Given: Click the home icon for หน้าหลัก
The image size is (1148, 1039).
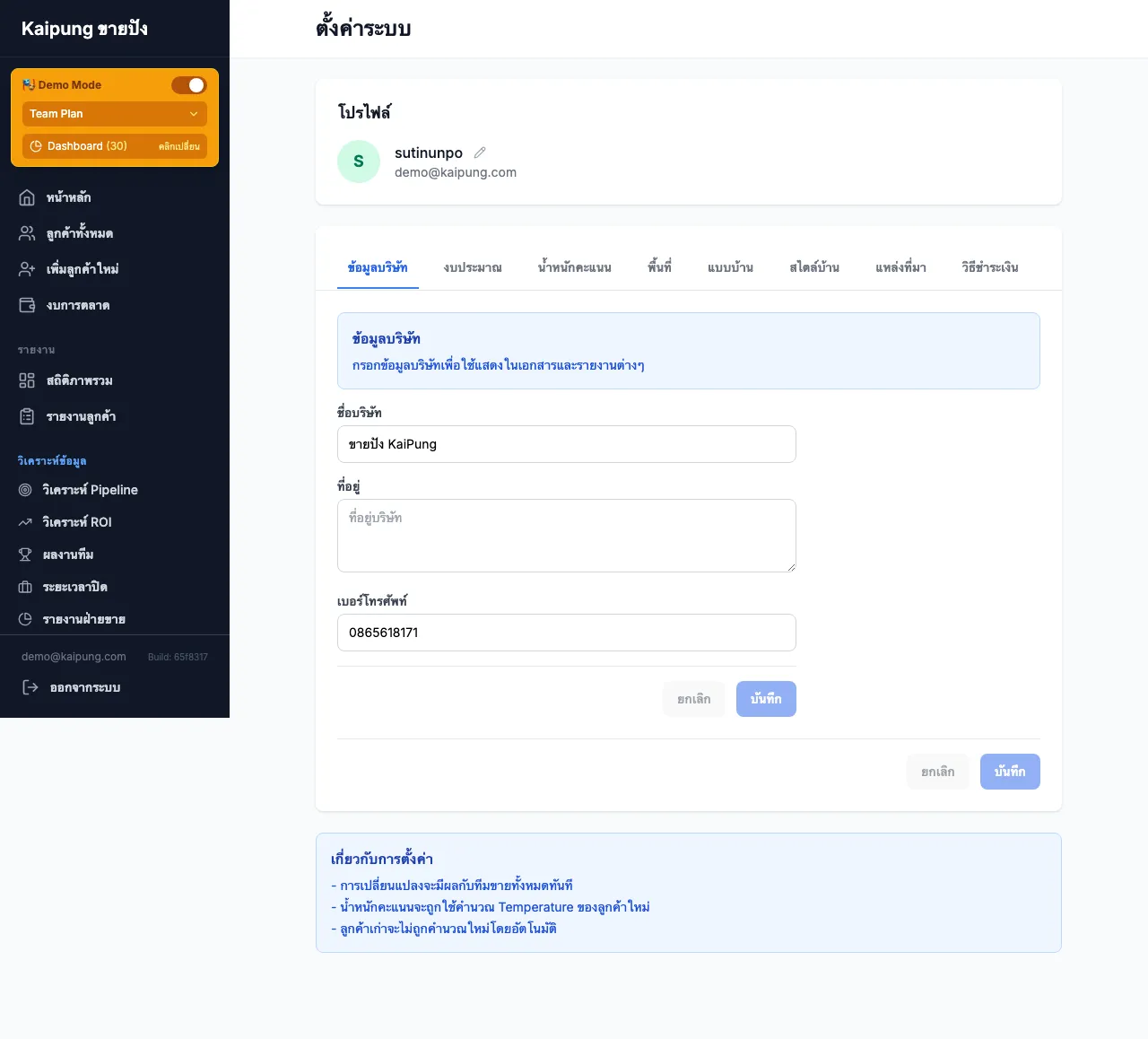Looking at the screenshot, I should 27,197.
